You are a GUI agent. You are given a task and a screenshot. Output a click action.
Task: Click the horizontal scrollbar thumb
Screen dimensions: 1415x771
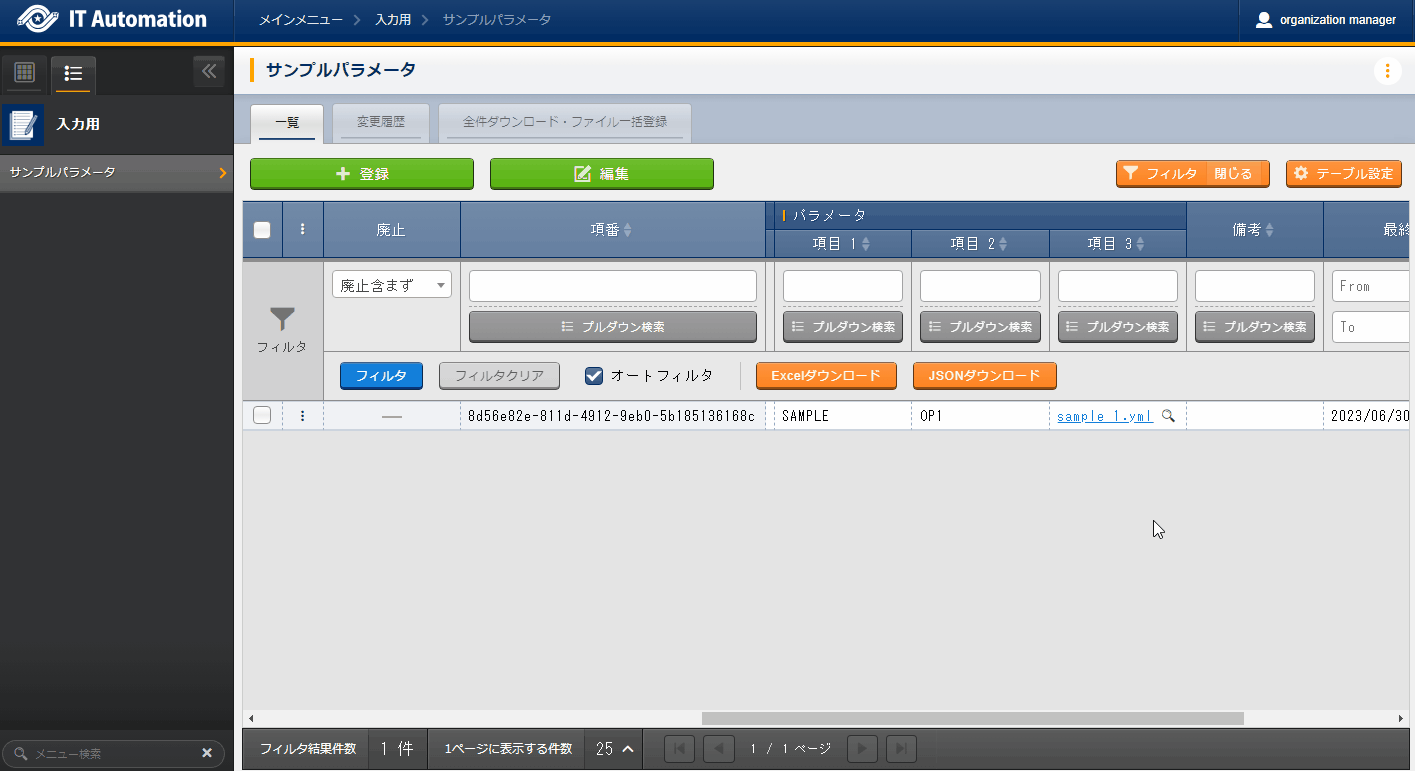[972, 718]
